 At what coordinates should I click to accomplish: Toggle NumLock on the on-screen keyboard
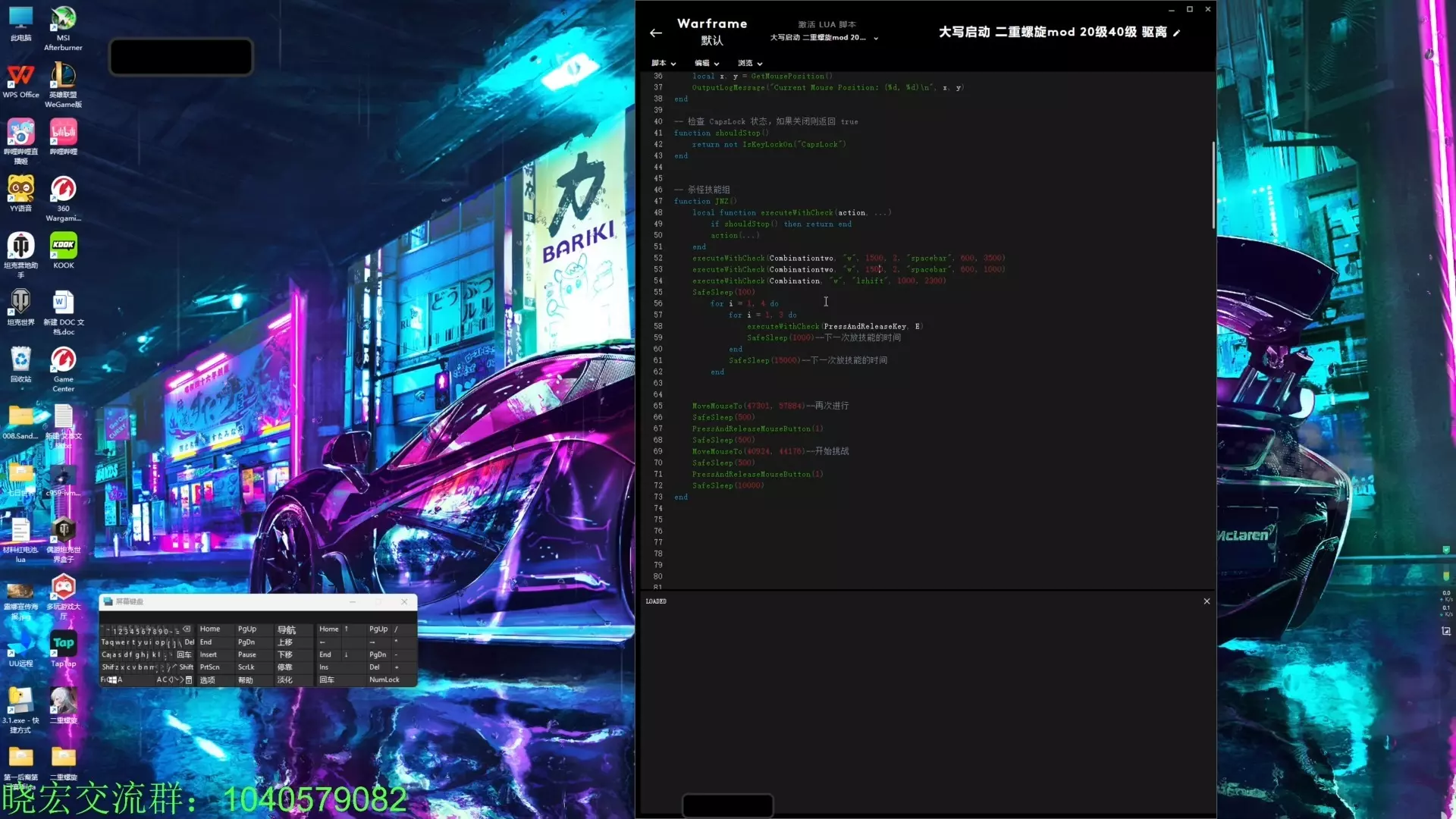(x=384, y=679)
